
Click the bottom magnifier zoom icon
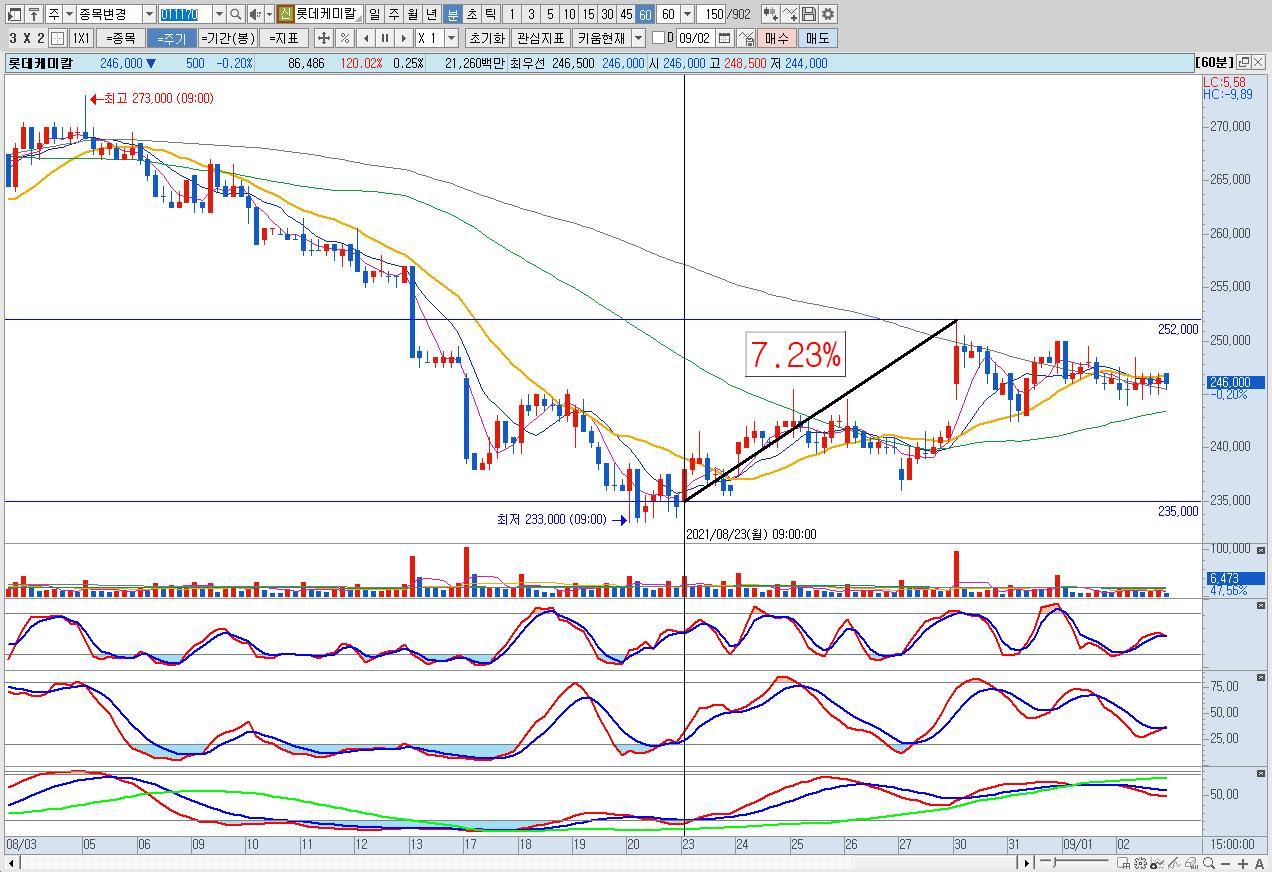point(1209,863)
